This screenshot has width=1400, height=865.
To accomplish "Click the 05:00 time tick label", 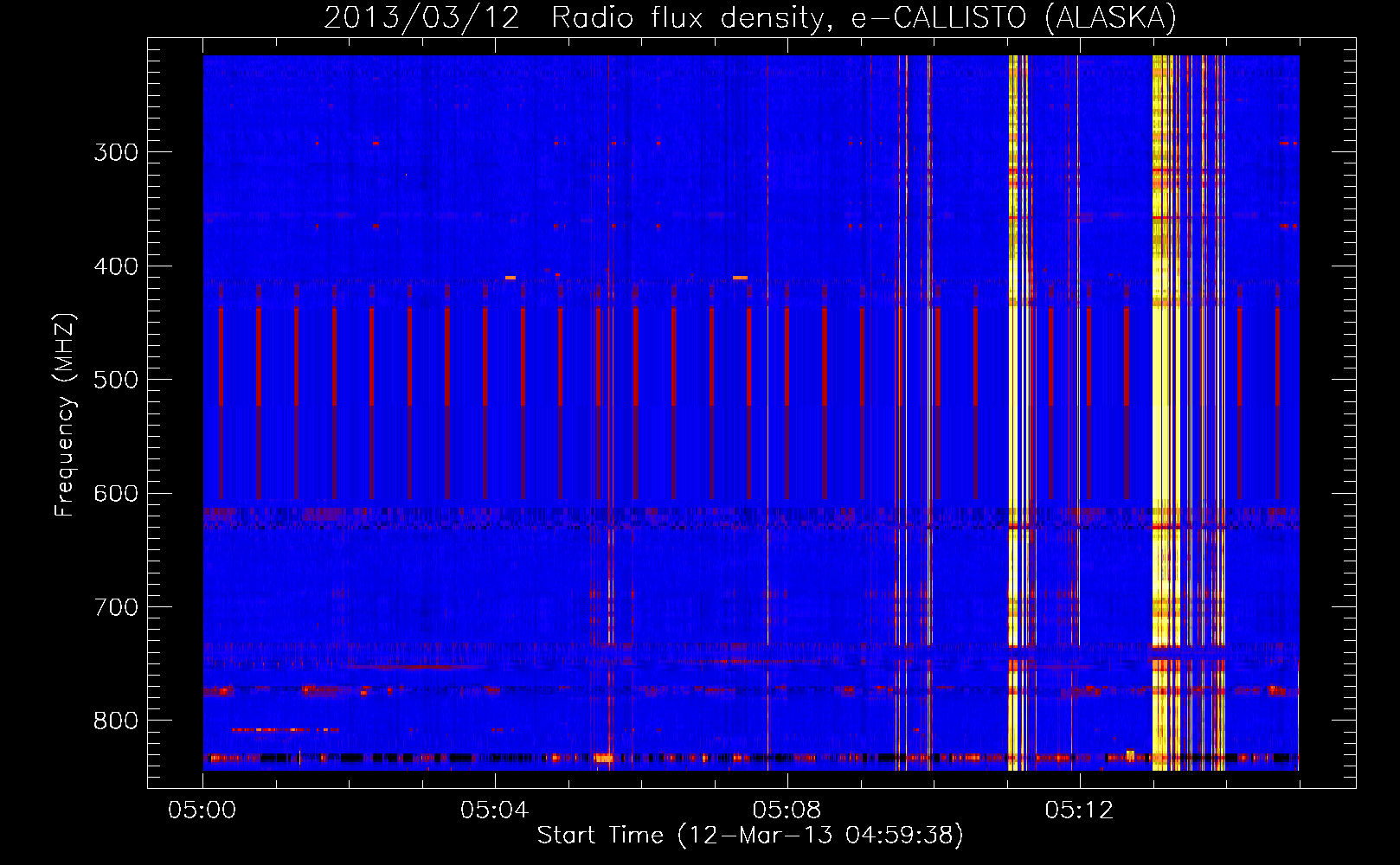I will tap(202, 811).
